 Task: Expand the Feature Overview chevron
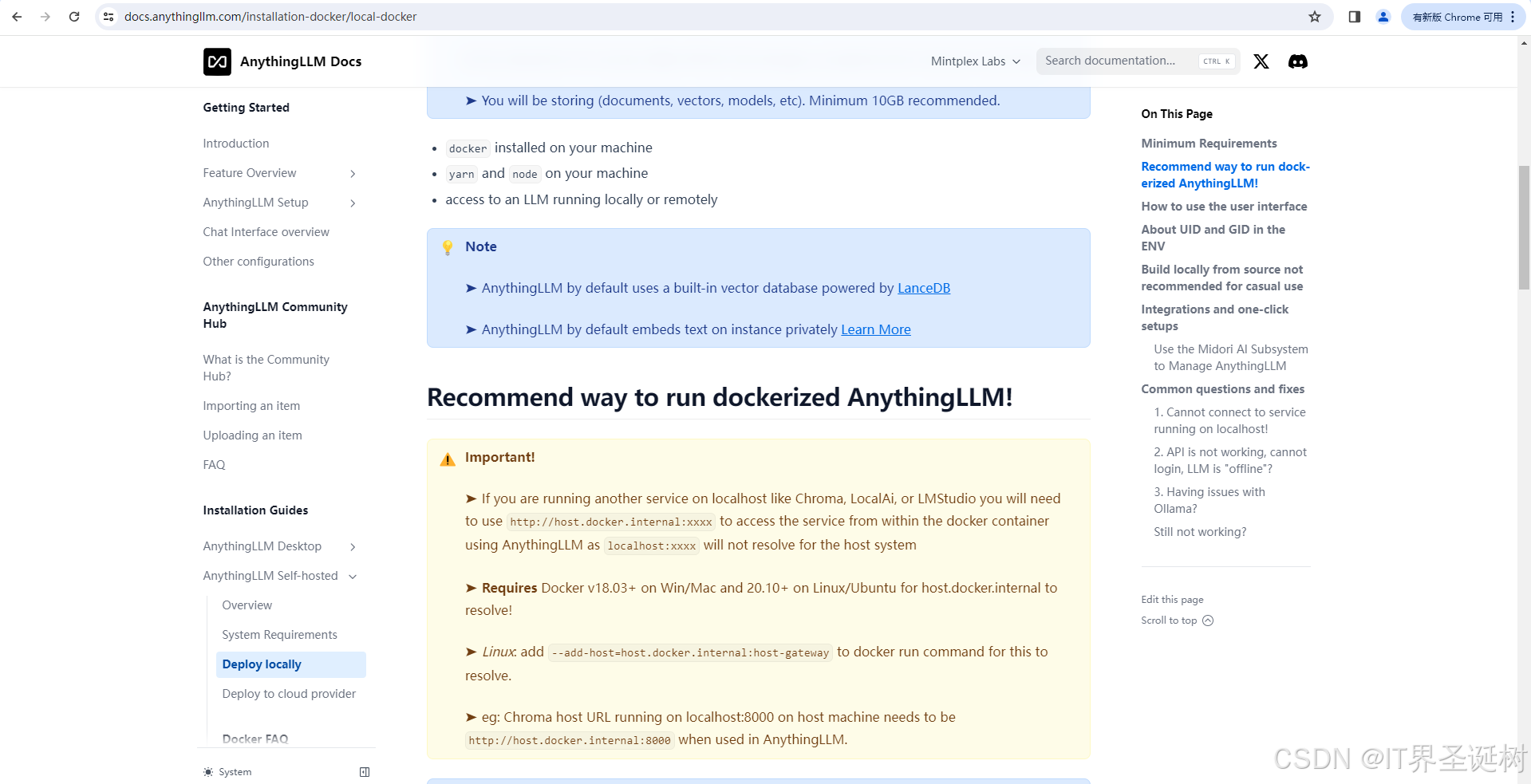(353, 174)
